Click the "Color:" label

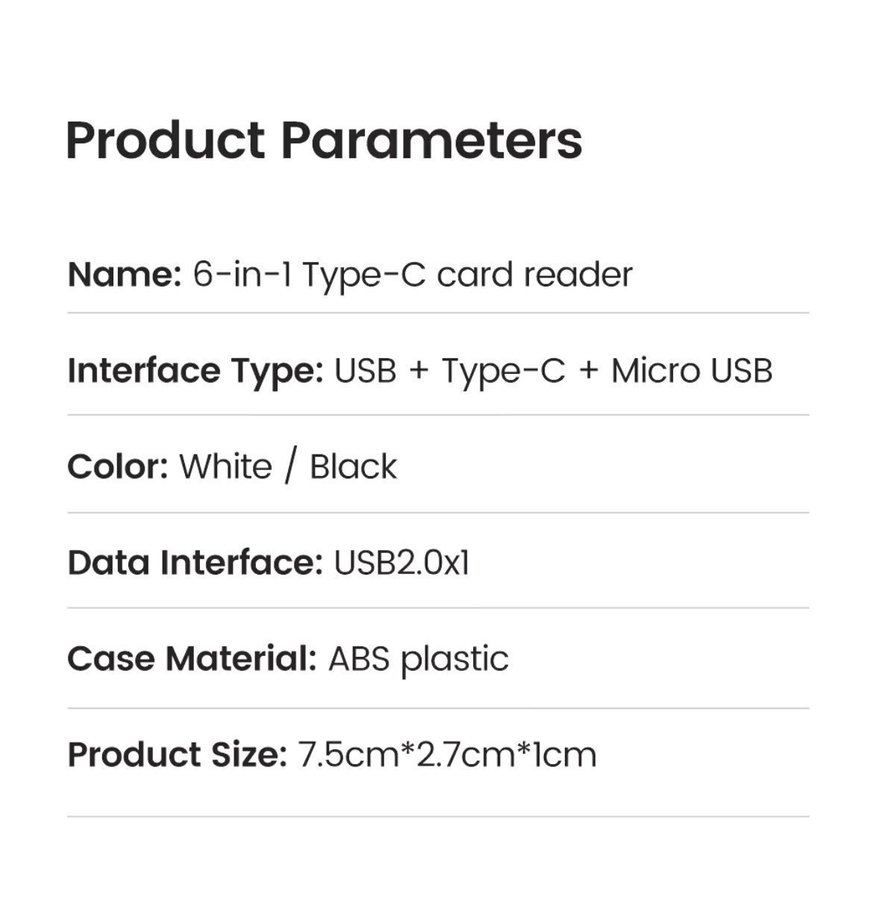click(x=117, y=467)
